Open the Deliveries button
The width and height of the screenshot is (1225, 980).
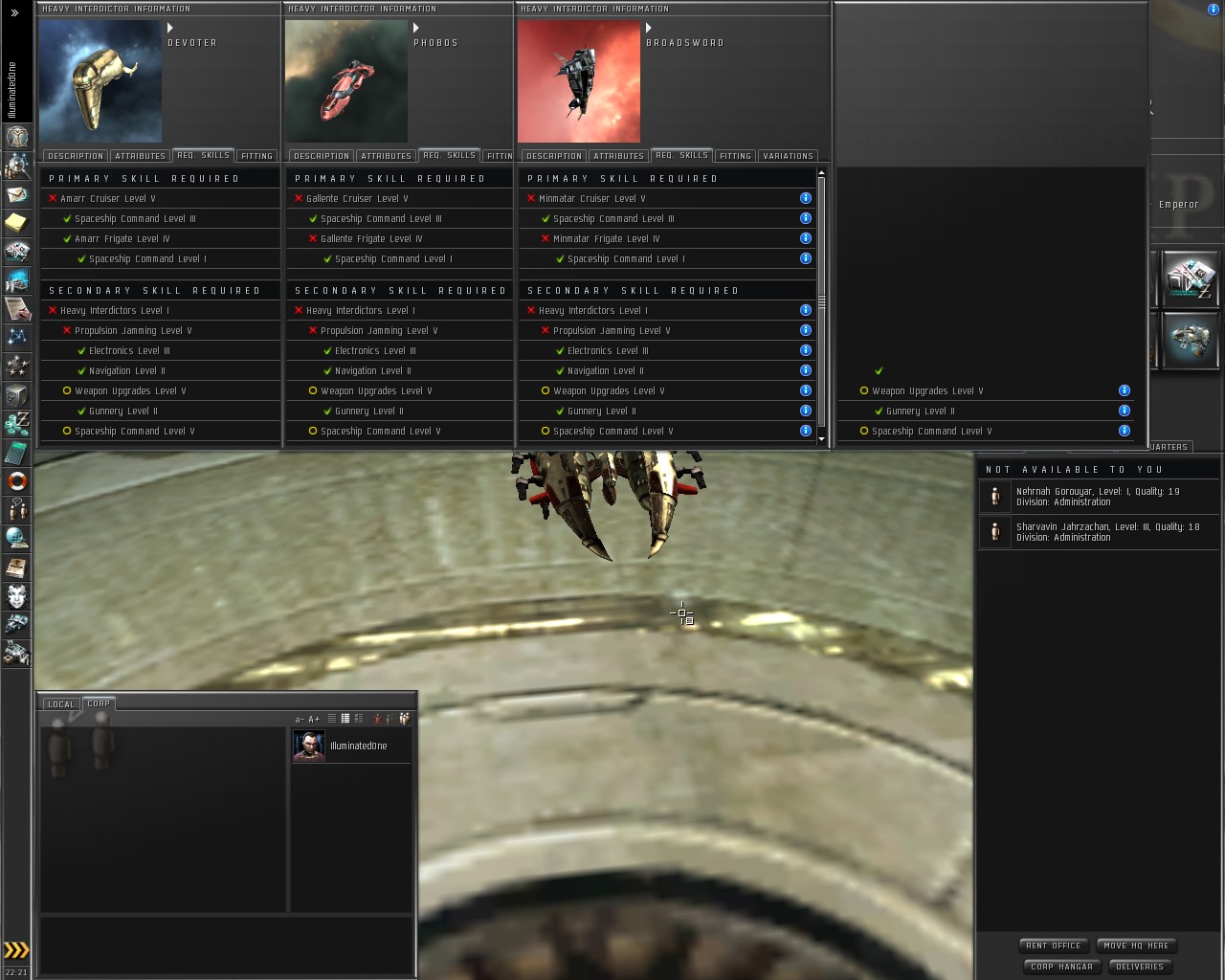[1140, 967]
